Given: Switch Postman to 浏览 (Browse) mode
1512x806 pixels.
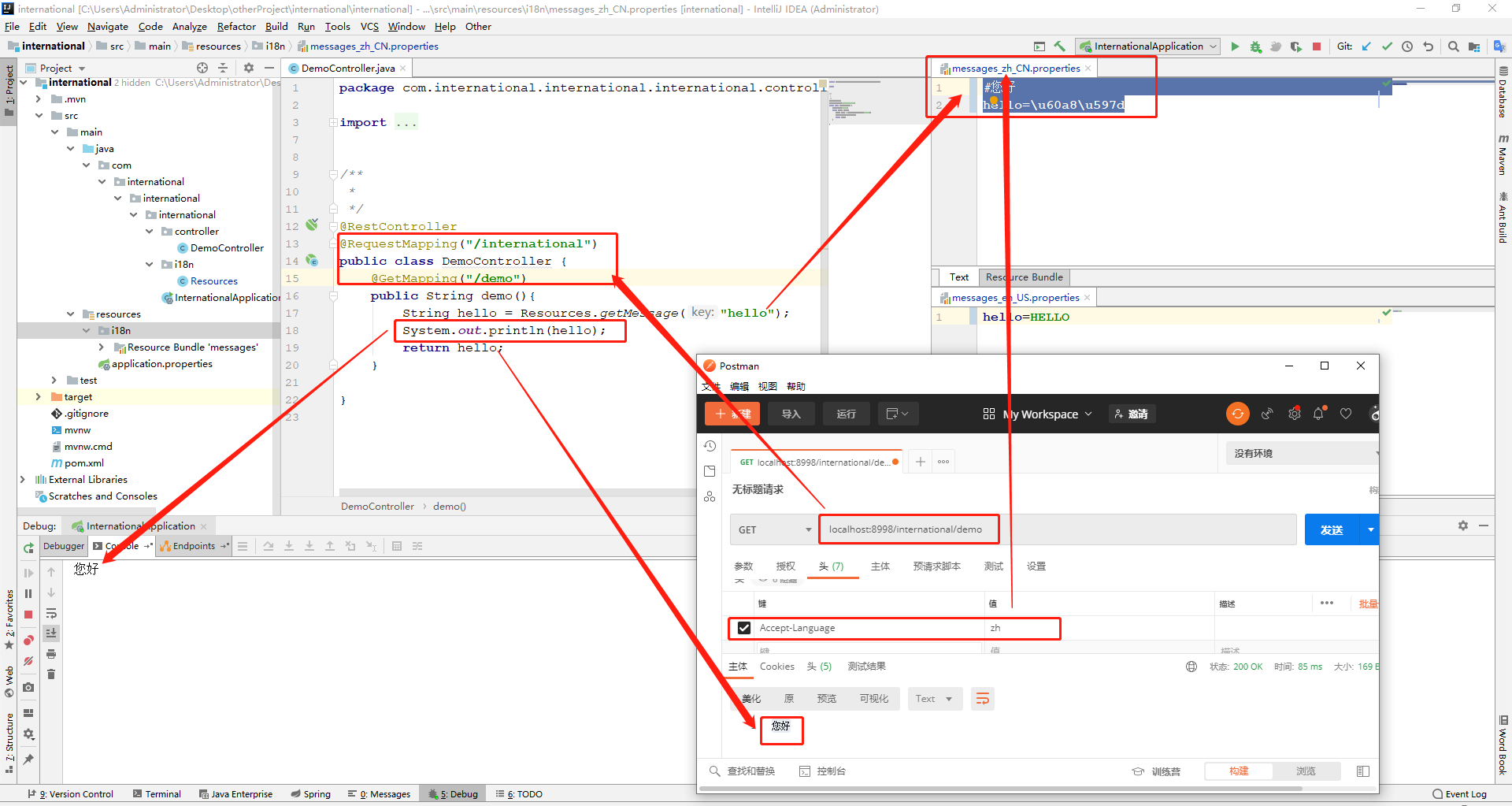Looking at the screenshot, I should (x=1306, y=771).
